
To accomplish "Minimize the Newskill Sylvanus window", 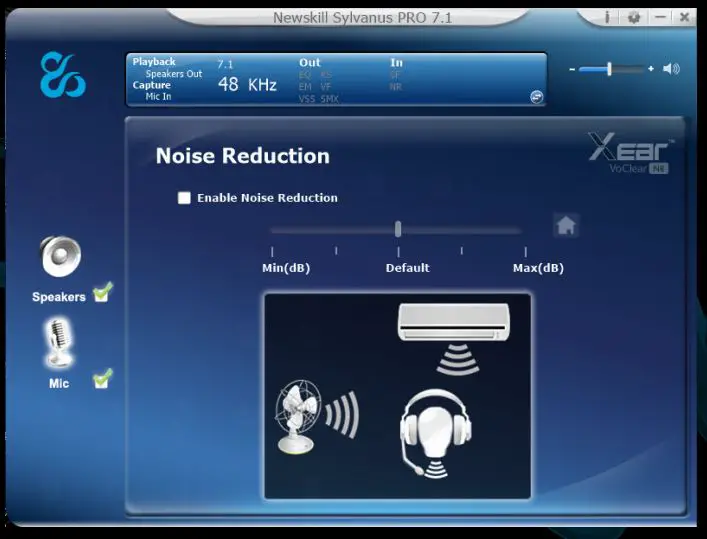I will tap(661, 17).
